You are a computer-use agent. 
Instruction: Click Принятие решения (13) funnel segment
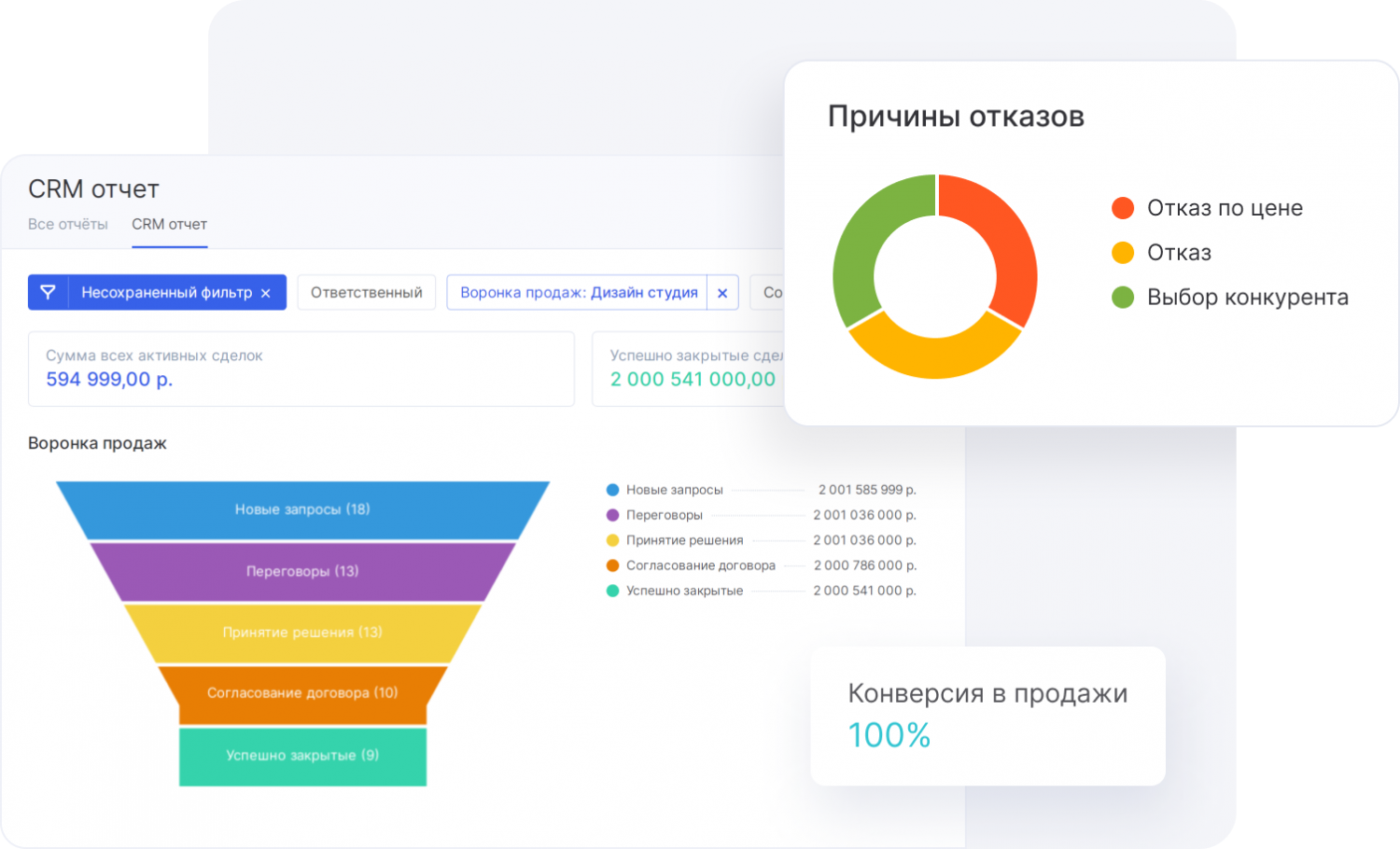click(302, 633)
